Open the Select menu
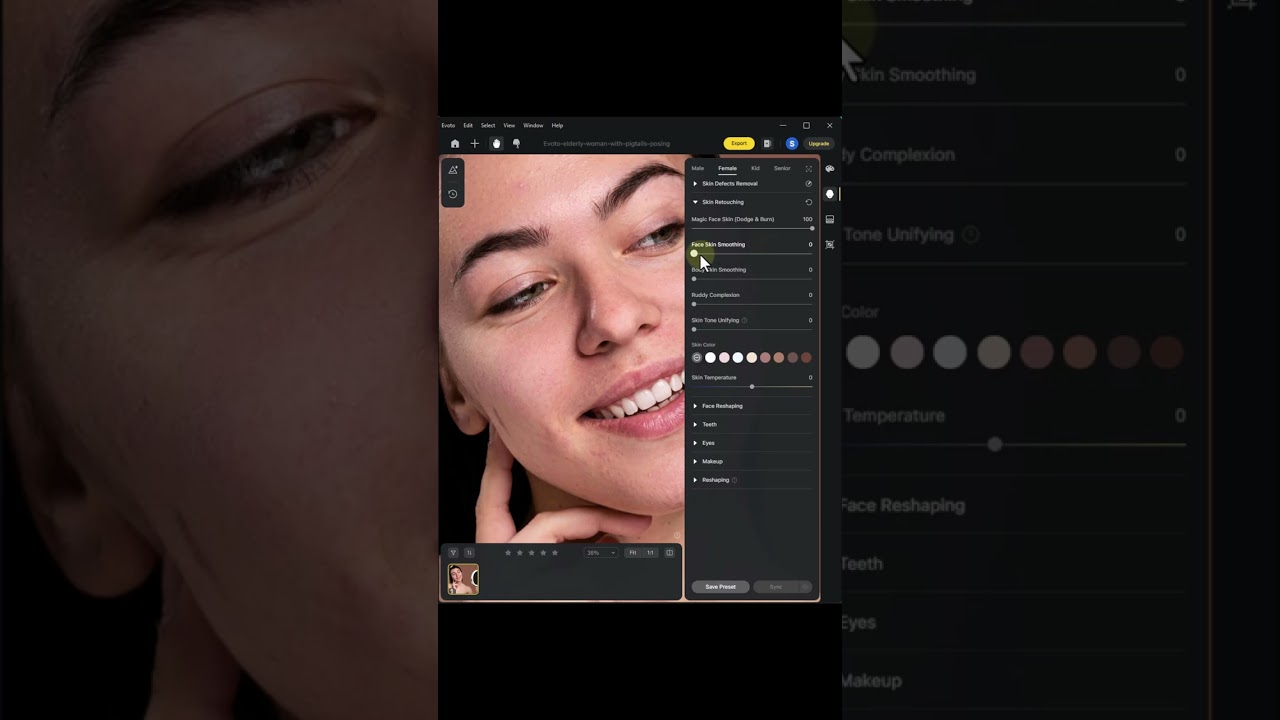1280x720 pixels. click(488, 126)
